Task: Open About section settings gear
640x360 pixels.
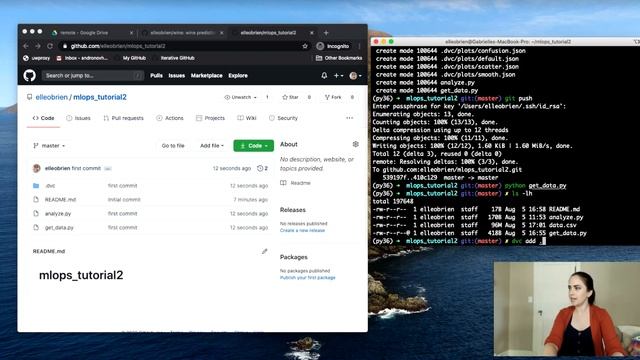Action: point(356,144)
